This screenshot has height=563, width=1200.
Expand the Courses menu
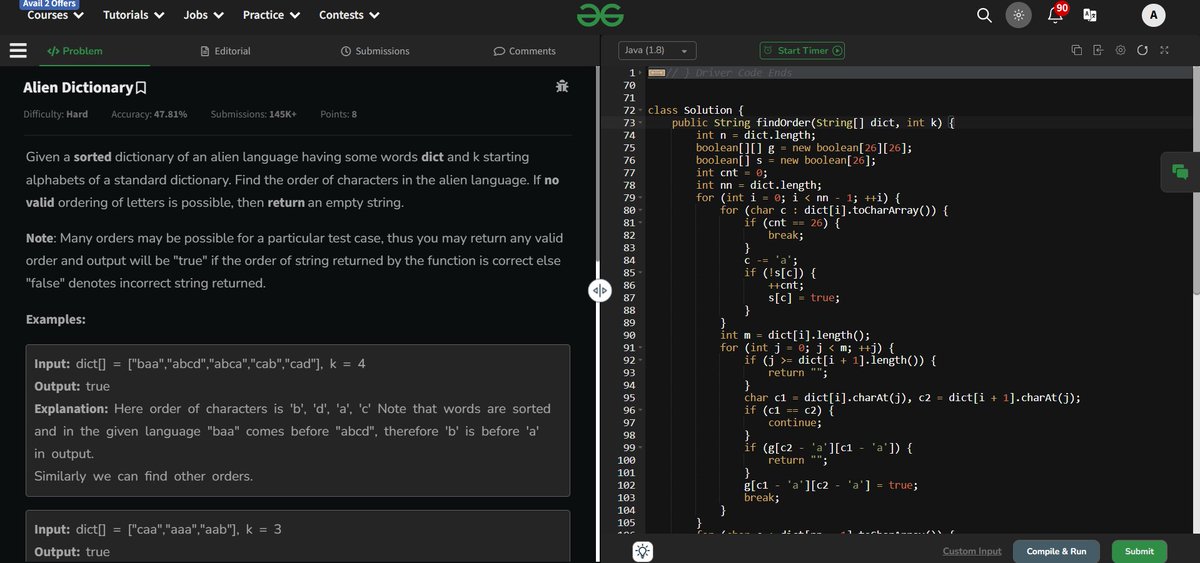click(55, 15)
